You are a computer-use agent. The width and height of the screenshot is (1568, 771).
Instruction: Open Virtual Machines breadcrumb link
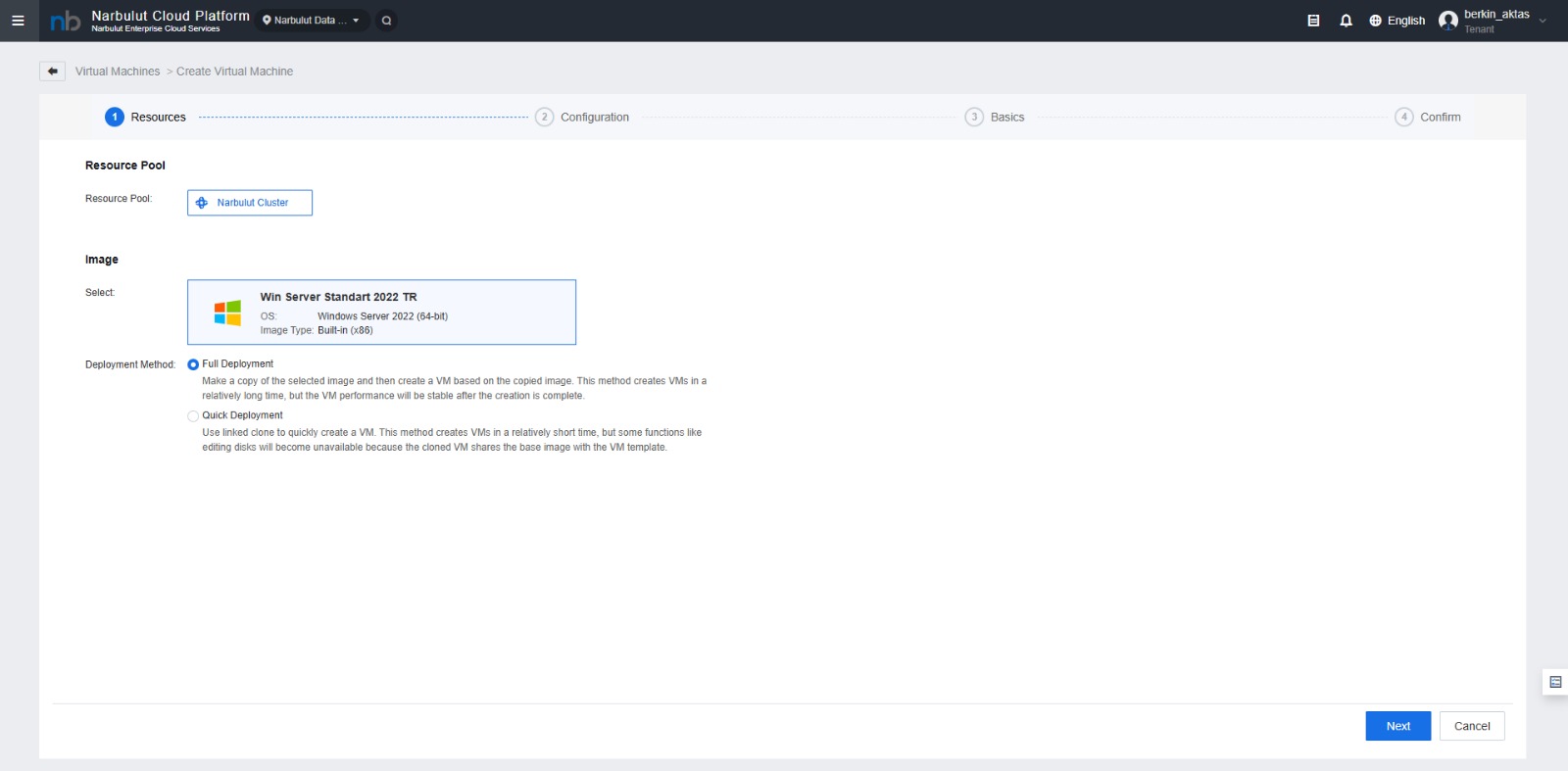[x=118, y=72]
